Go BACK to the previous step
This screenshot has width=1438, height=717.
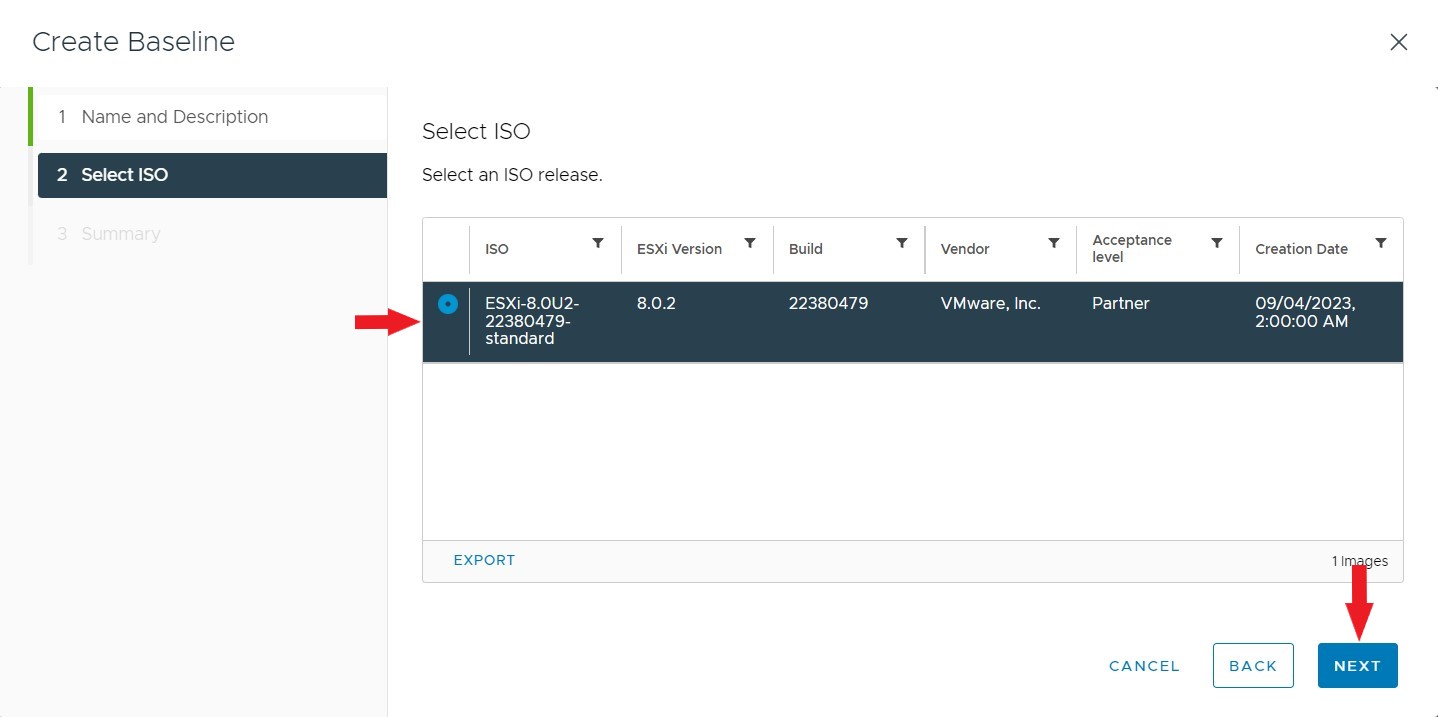[1253, 666]
